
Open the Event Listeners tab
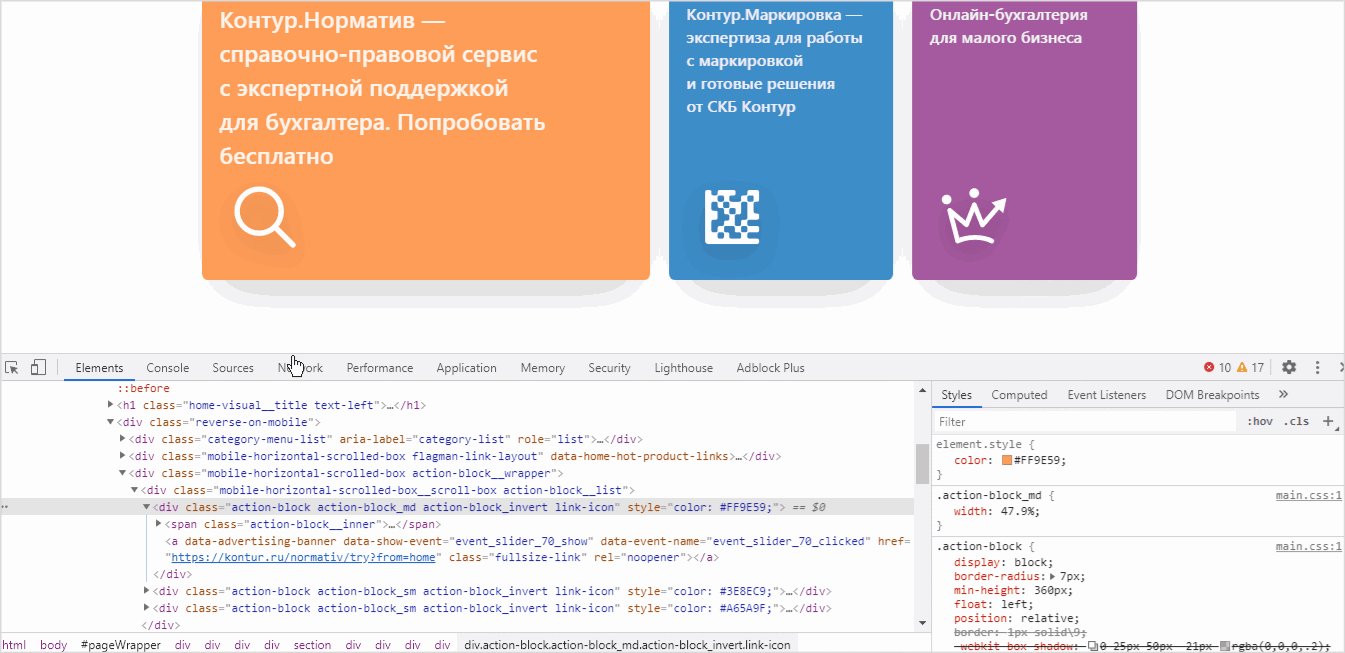pyautogui.click(x=1107, y=395)
